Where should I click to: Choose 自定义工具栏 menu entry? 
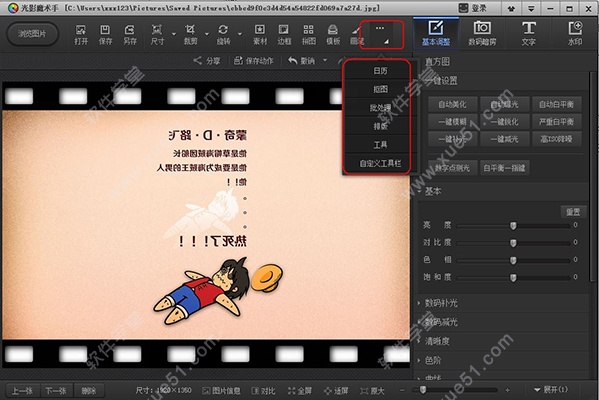(380, 164)
